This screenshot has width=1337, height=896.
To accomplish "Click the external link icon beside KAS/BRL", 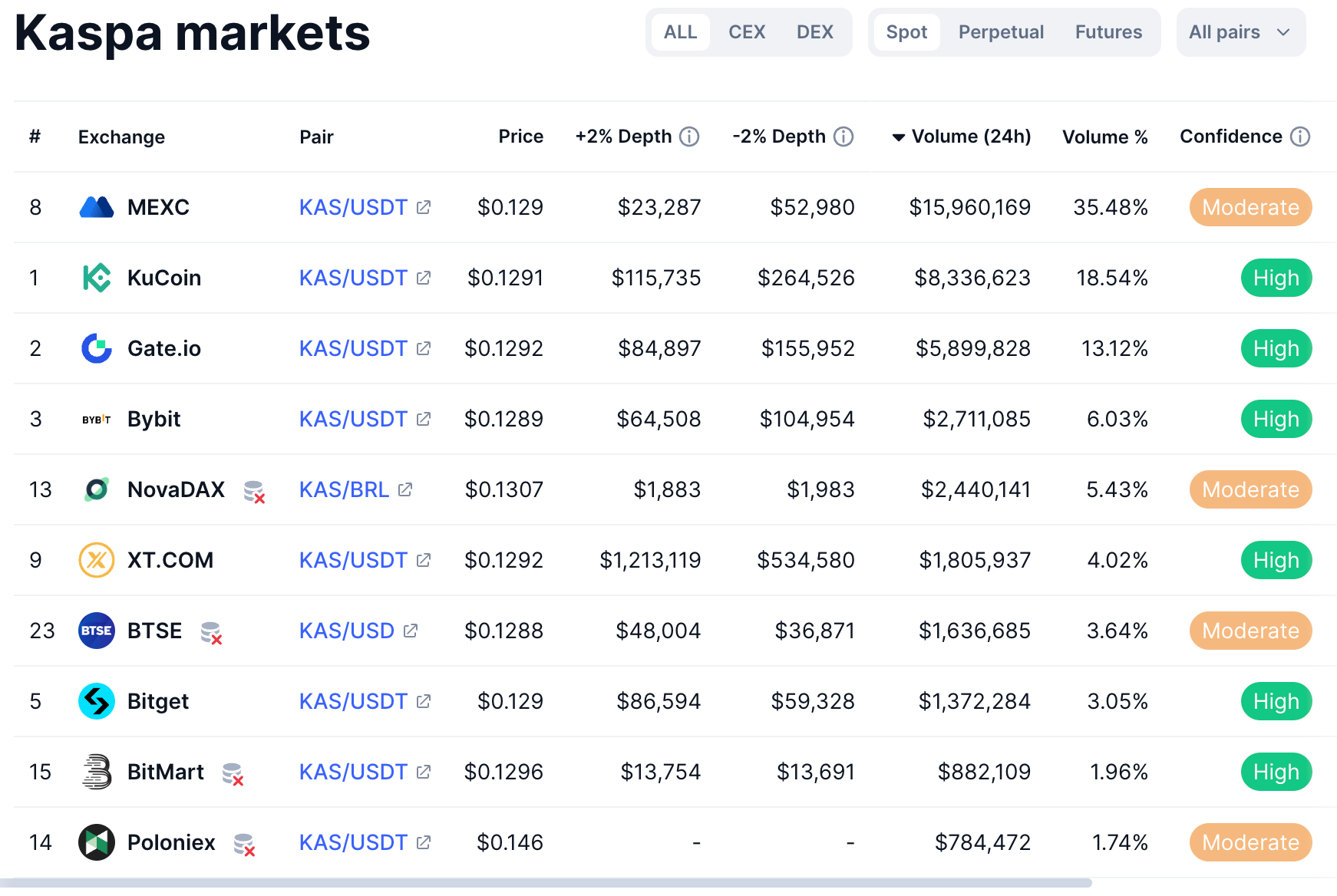I will (405, 489).
